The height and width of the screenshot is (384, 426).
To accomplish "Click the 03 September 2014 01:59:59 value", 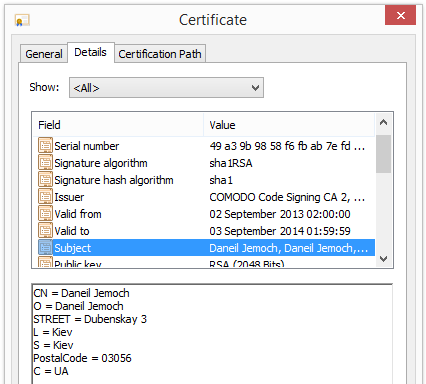I will (x=280, y=231).
